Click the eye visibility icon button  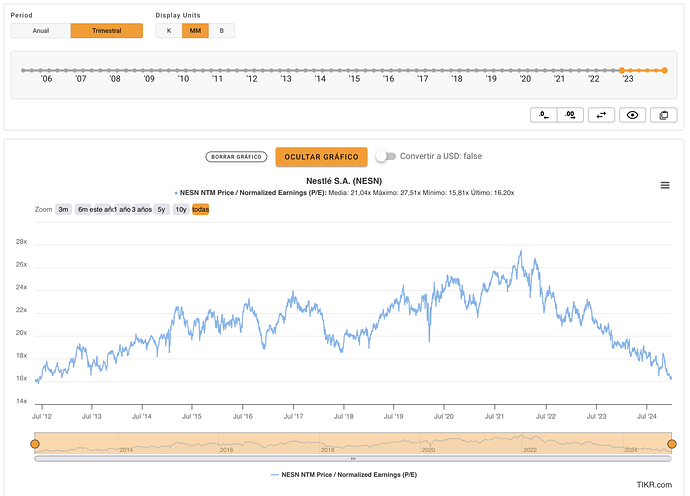pos(632,115)
